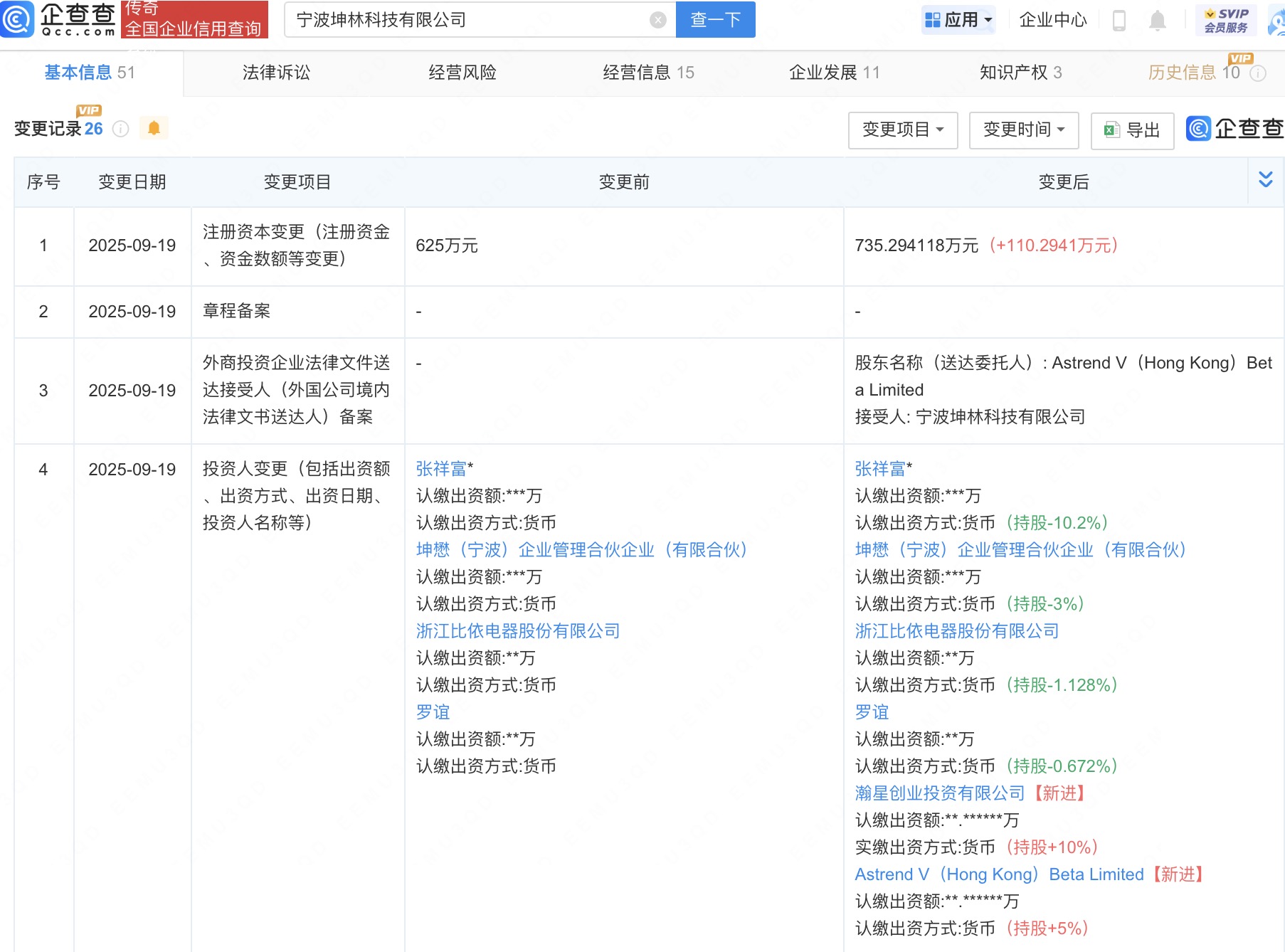This screenshot has height=952, width=1285.
Task: Open 瀚星创业投资有限公司 link
Action: (x=939, y=793)
